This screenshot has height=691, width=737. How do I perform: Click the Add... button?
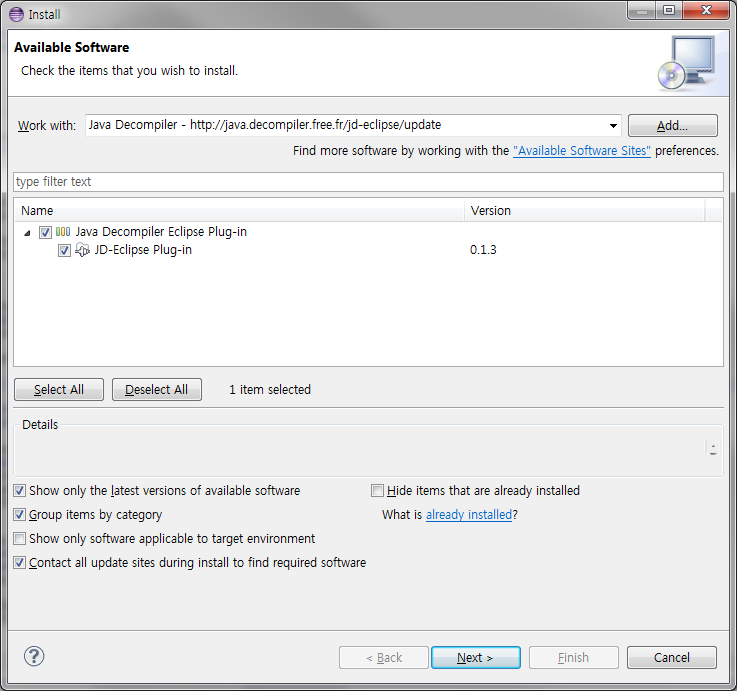pyautogui.click(x=673, y=126)
